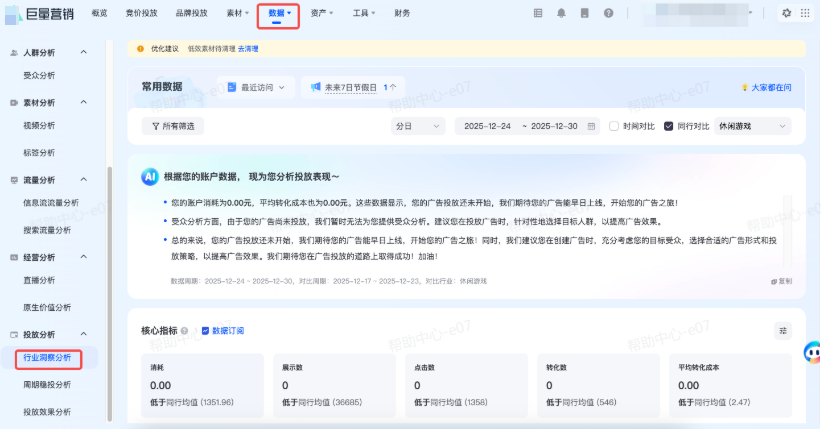Click the 投放分析 section icon
The width and height of the screenshot is (821, 429).
click(14, 334)
